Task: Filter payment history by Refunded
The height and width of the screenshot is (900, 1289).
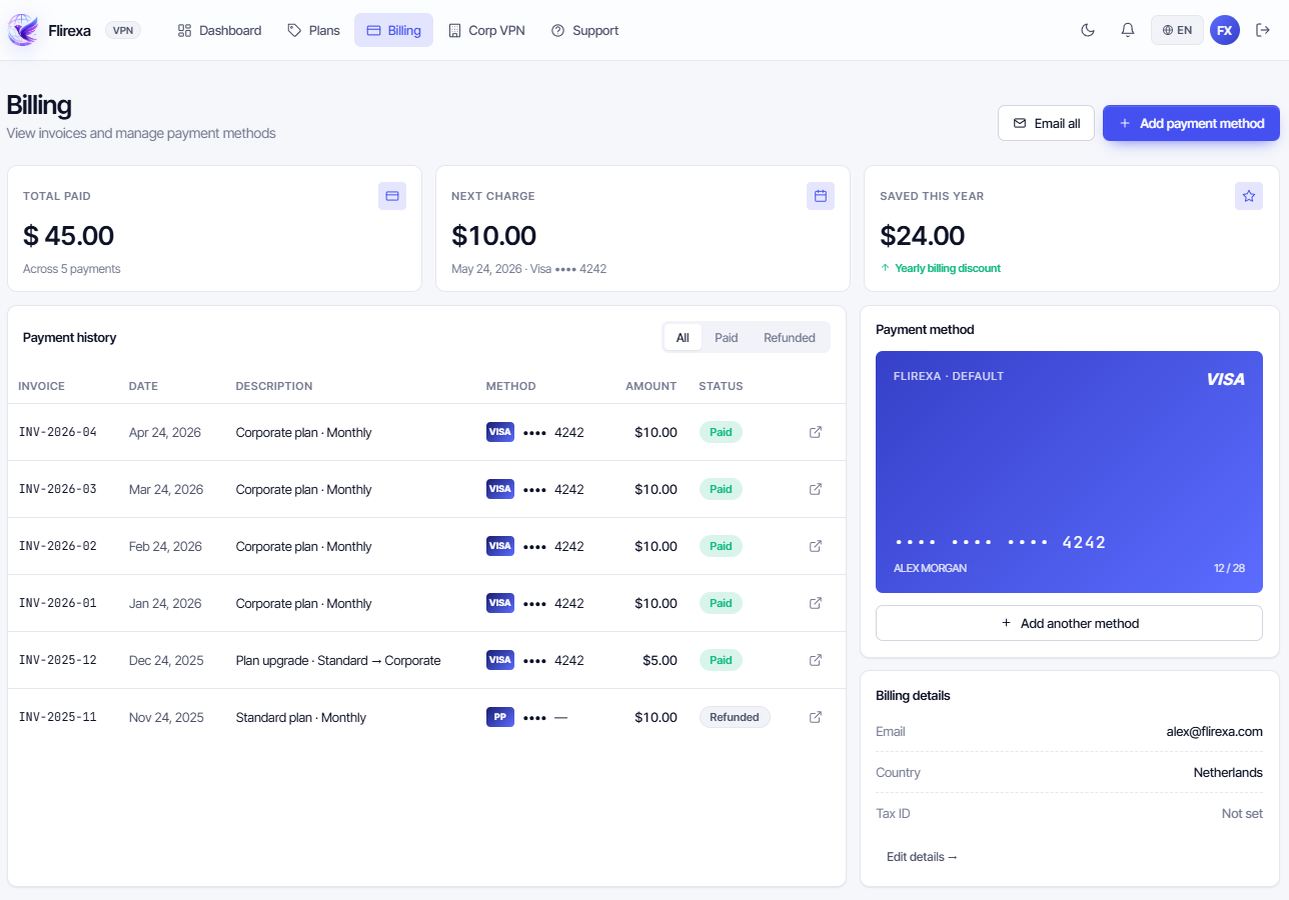Action: pyautogui.click(x=790, y=338)
